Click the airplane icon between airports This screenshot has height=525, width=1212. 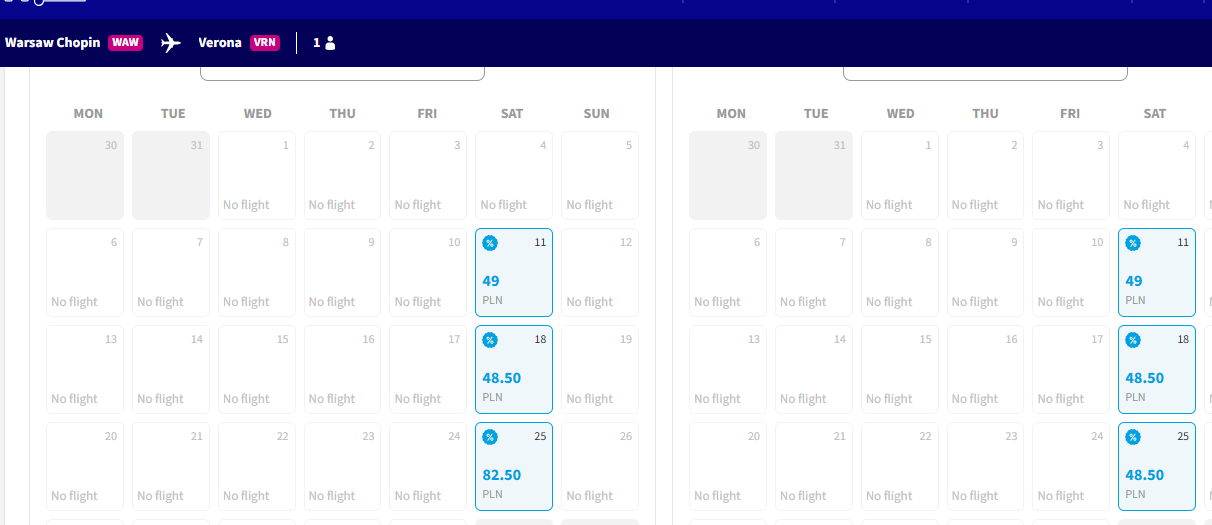pos(171,43)
